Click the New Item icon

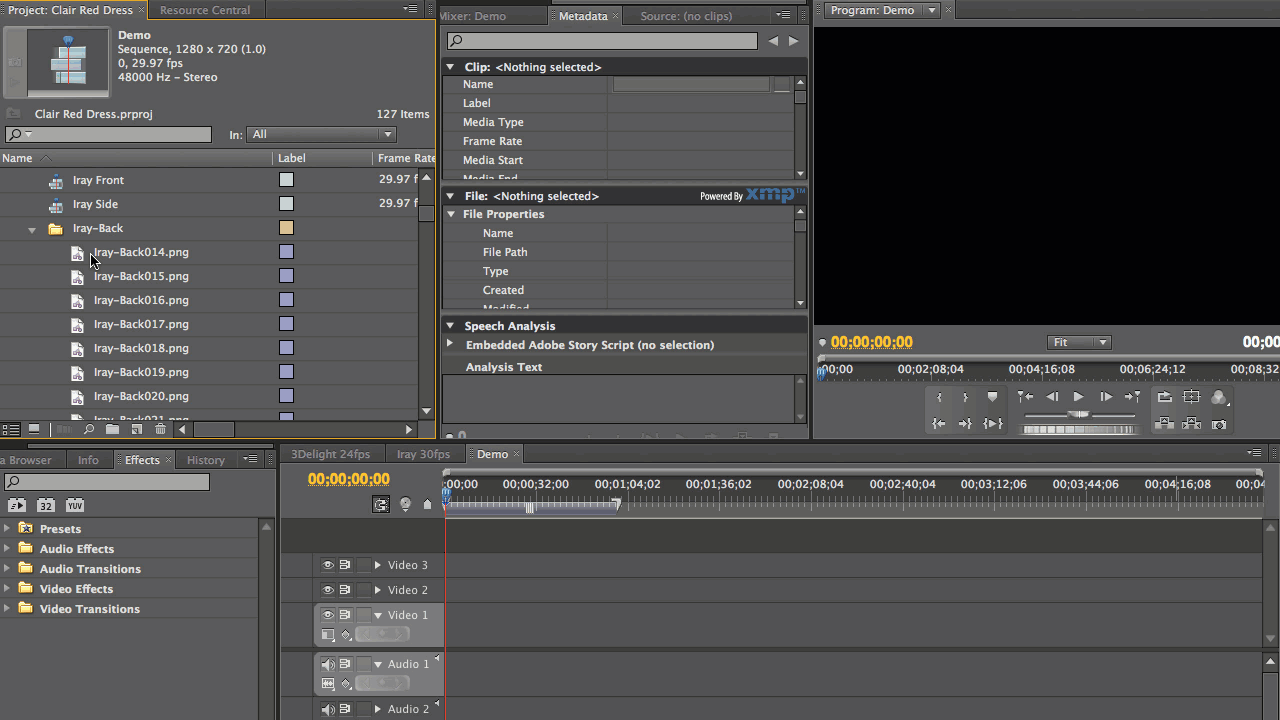click(x=135, y=429)
